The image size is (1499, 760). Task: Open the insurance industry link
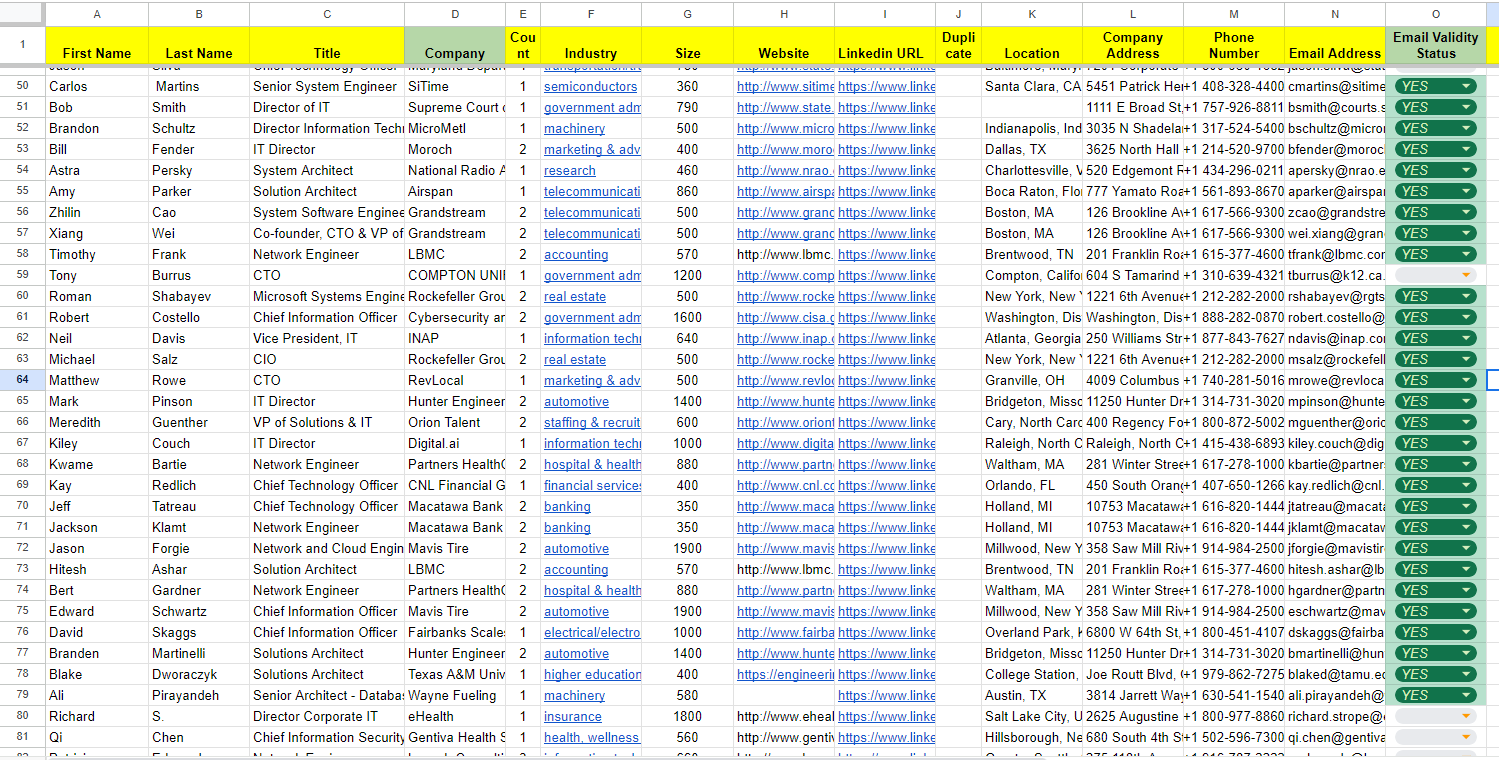[573, 716]
